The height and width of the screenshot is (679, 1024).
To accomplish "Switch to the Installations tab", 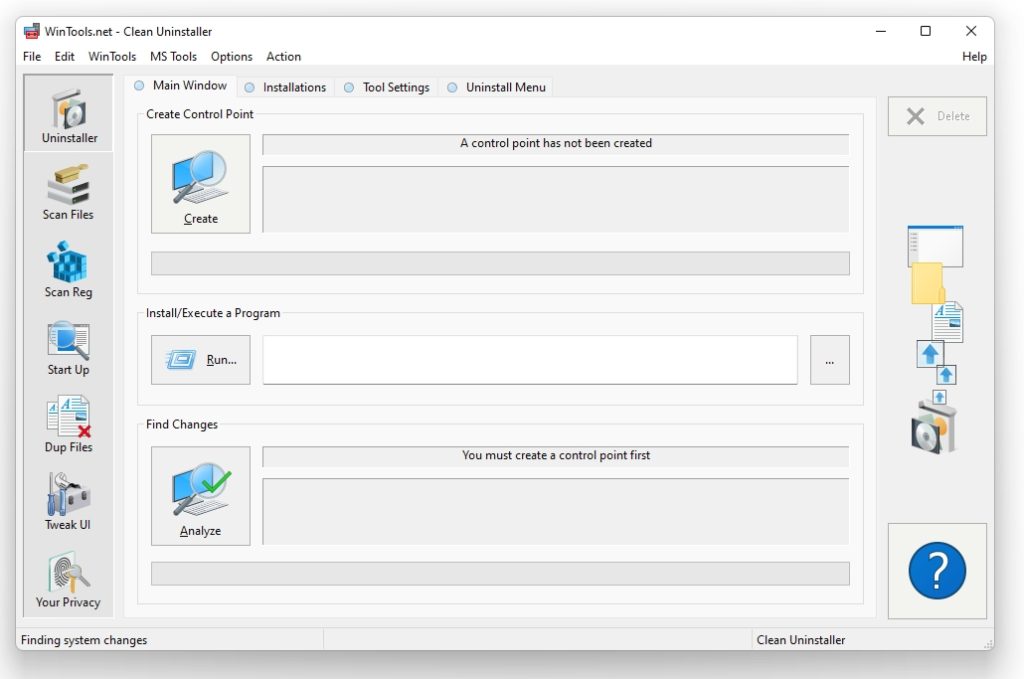I will click(285, 87).
